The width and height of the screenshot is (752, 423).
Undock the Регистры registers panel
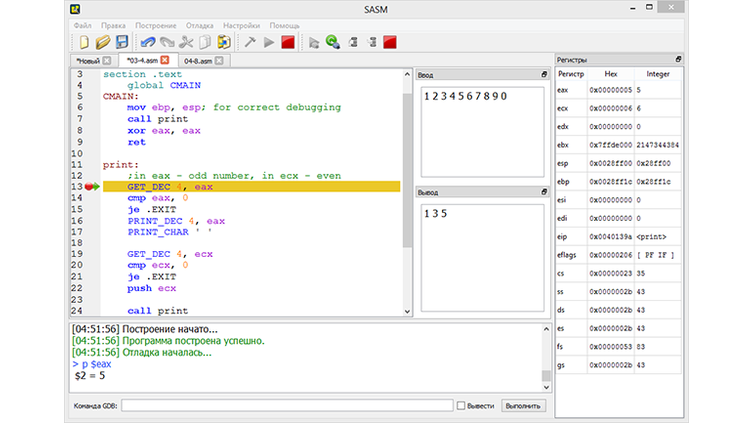pos(679,60)
